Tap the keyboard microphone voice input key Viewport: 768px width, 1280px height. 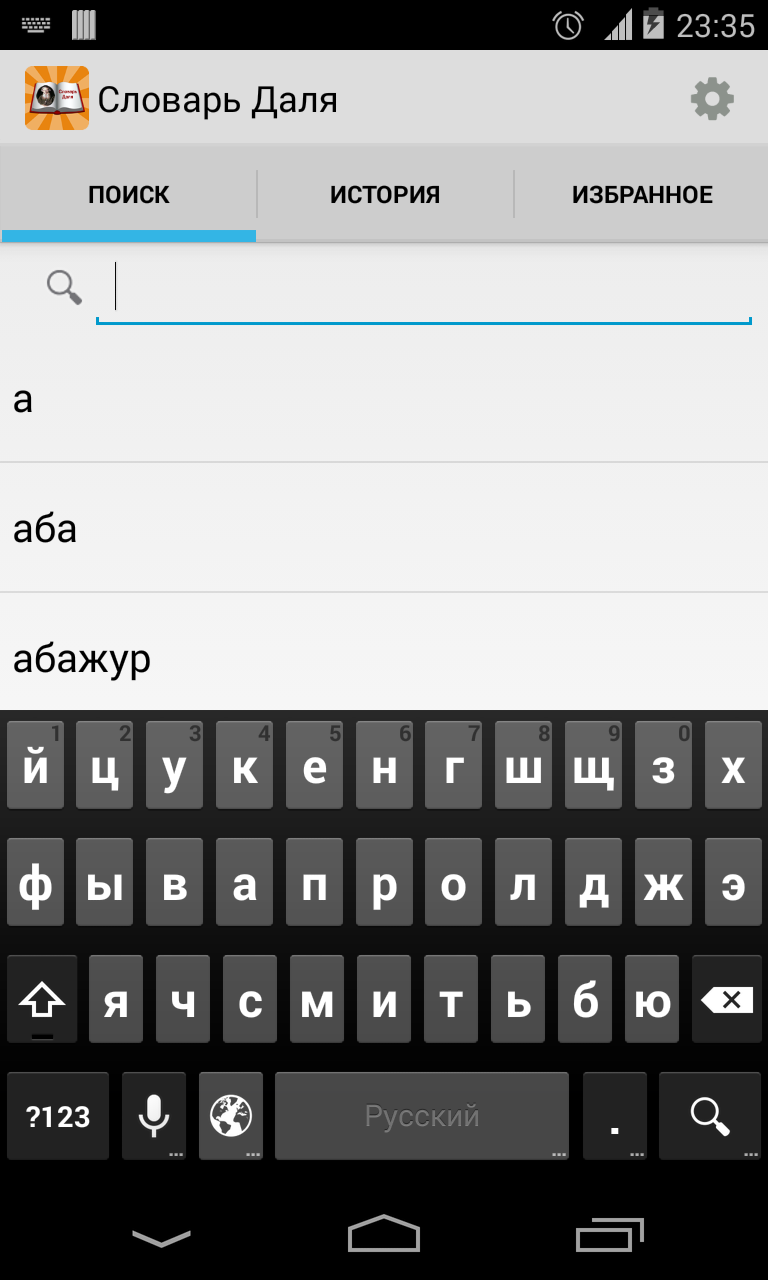point(154,1116)
